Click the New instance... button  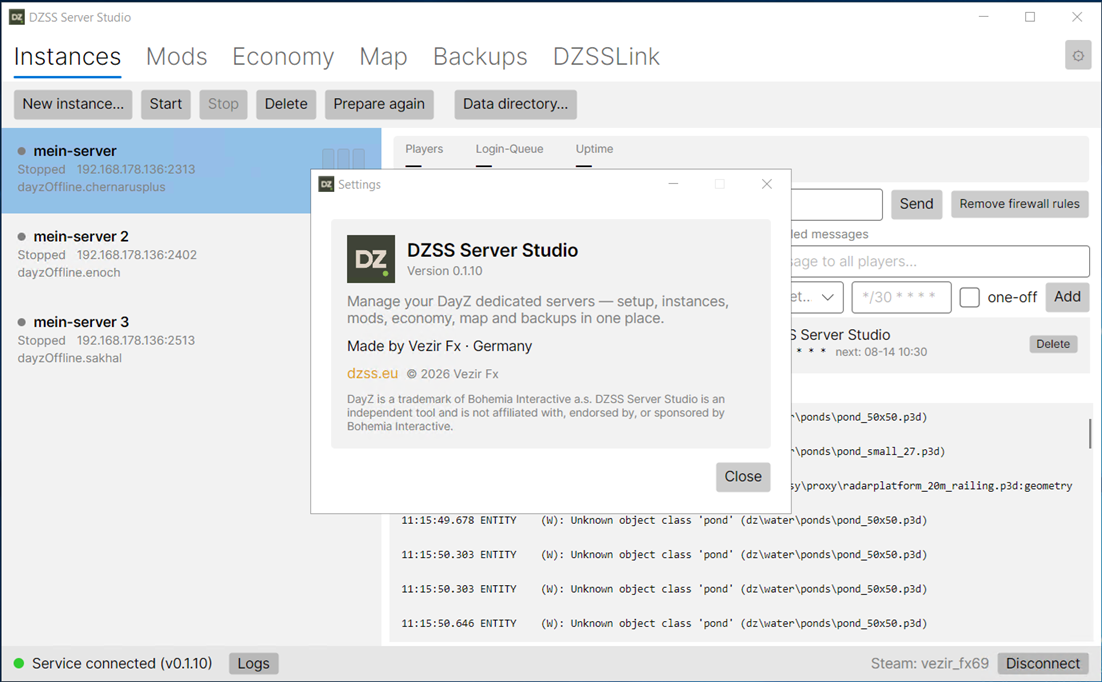click(x=73, y=104)
